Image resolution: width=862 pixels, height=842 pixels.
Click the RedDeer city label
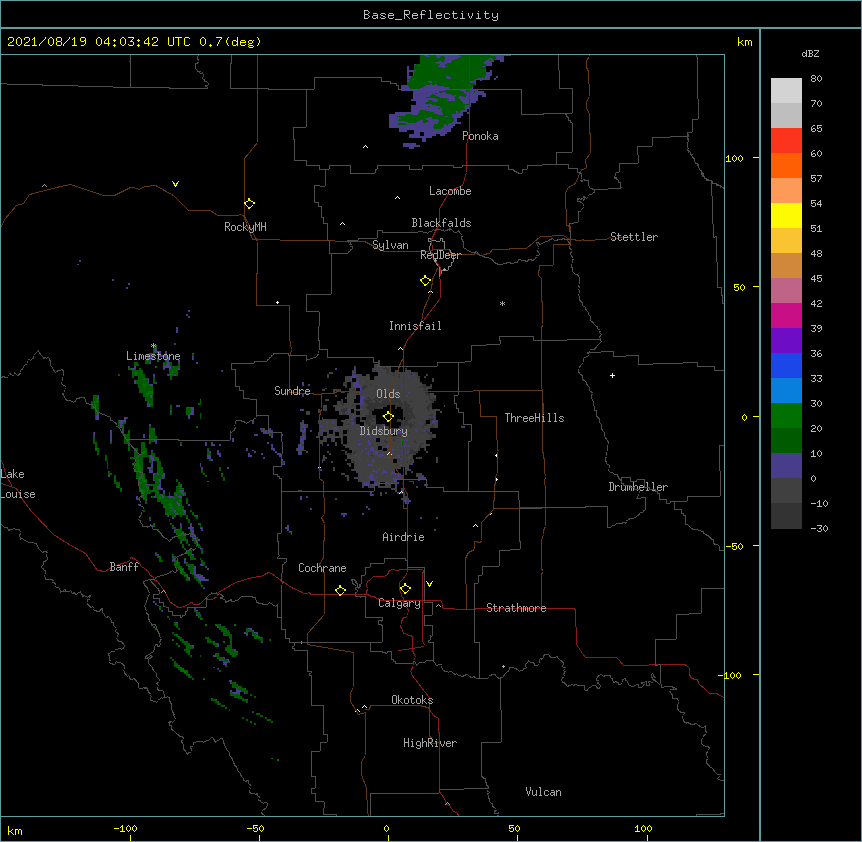tap(440, 255)
